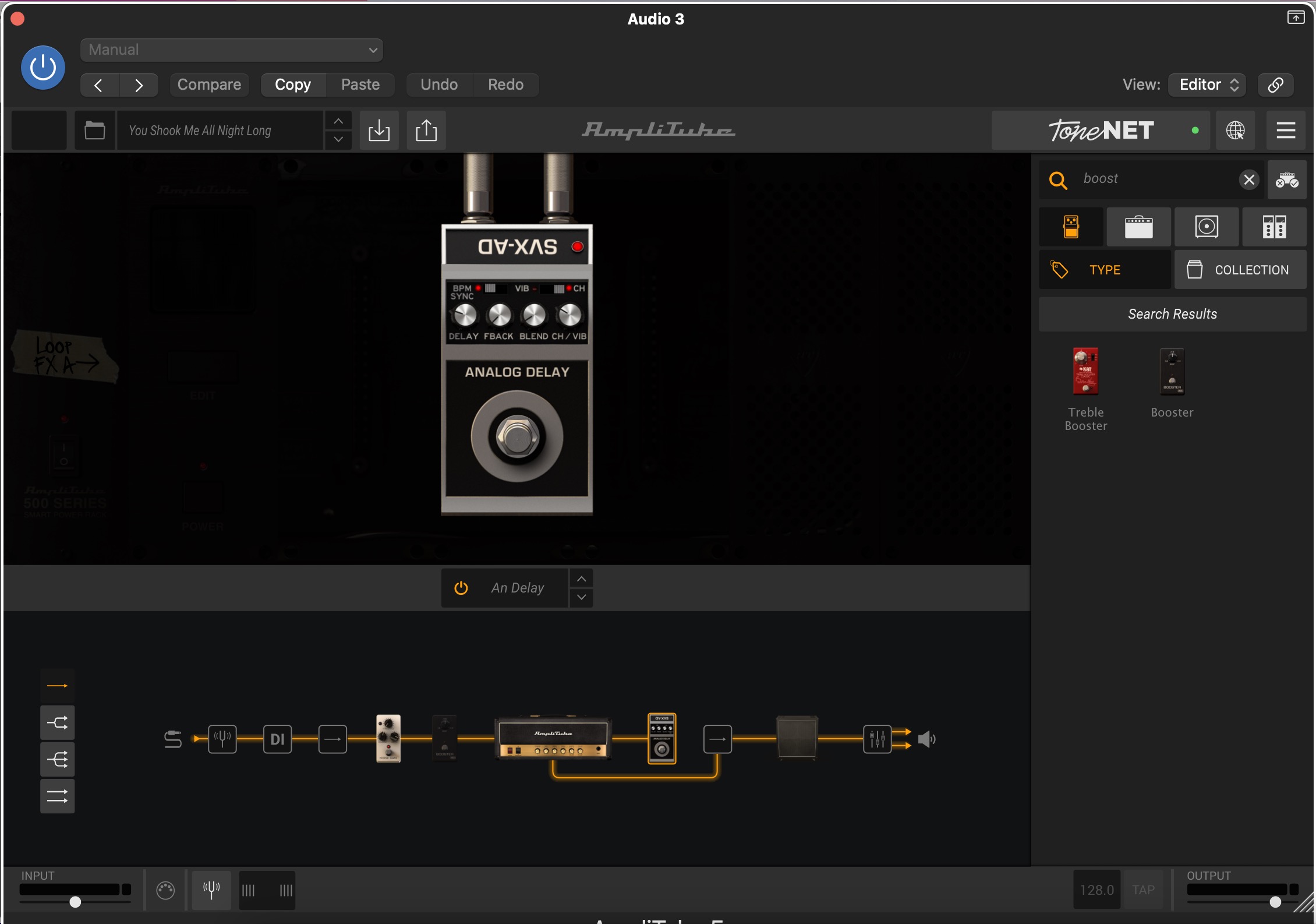Click the save preset download icon
The height and width of the screenshot is (924, 1316).
tap(379, 131)
